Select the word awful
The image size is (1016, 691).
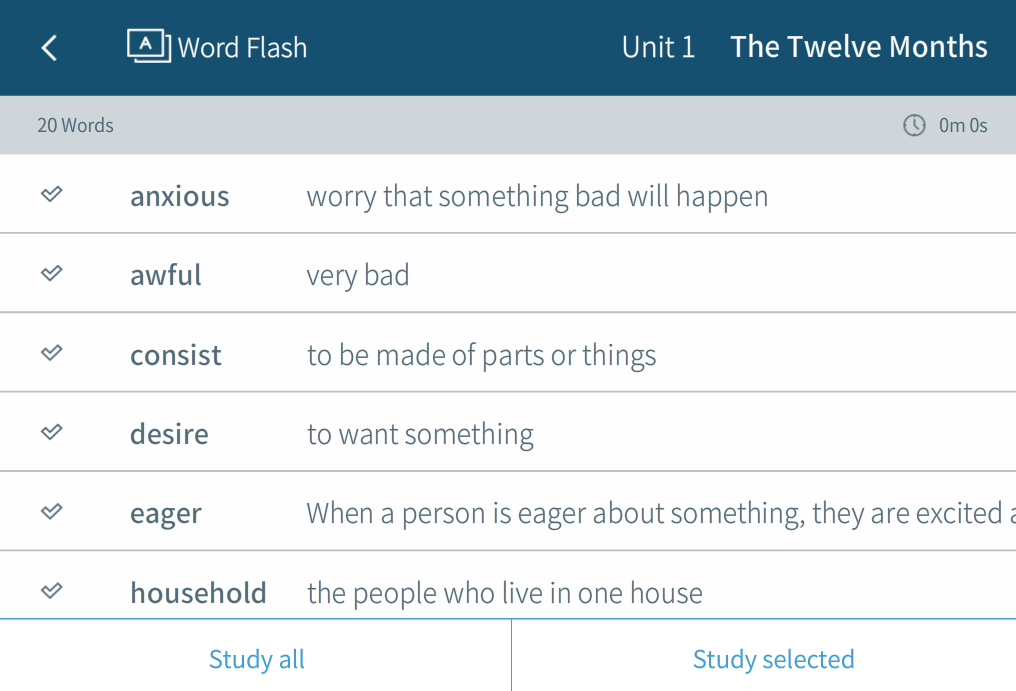(166, 275)
